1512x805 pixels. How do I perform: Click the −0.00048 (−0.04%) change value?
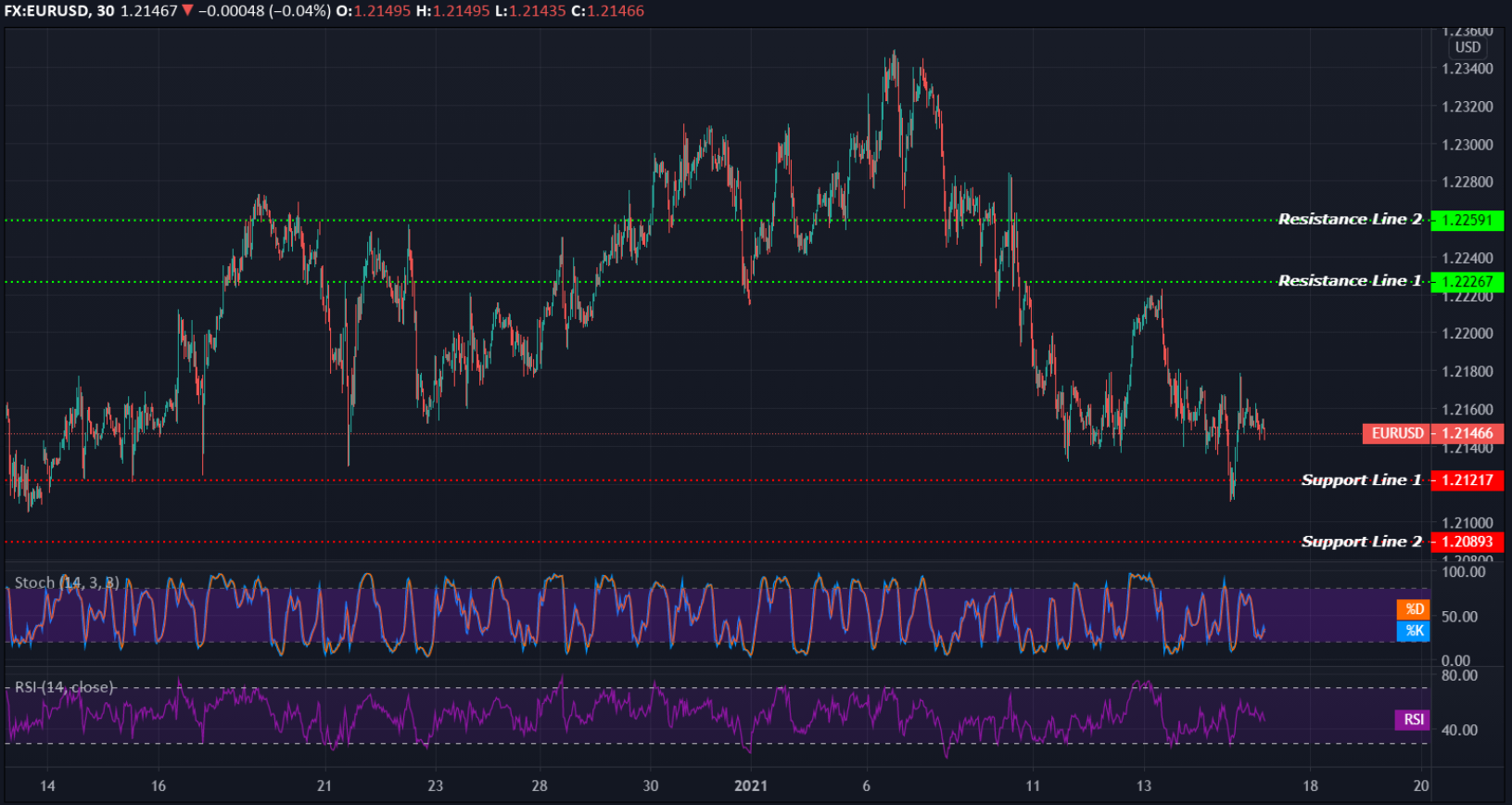coord(264,11)
